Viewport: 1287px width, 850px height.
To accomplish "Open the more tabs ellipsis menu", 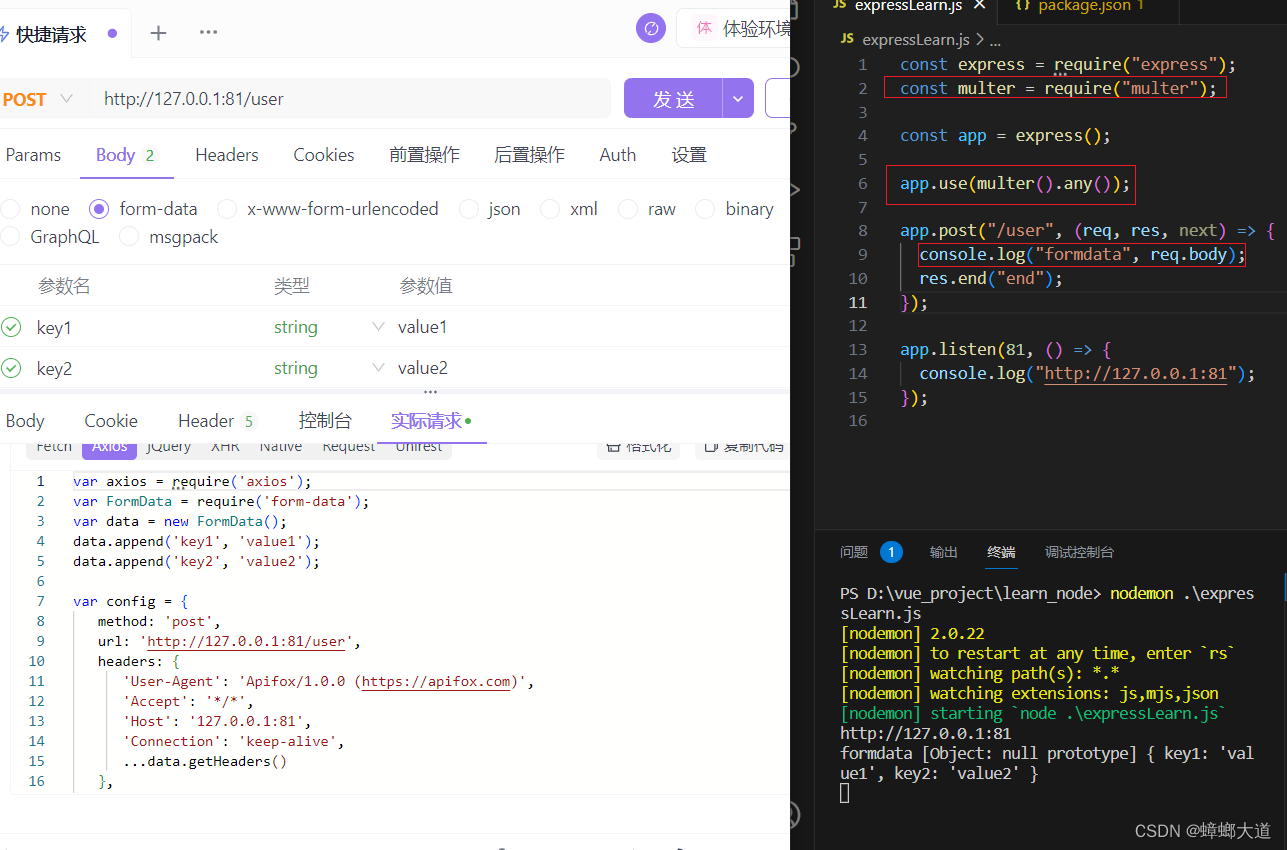I will [208, 32].
